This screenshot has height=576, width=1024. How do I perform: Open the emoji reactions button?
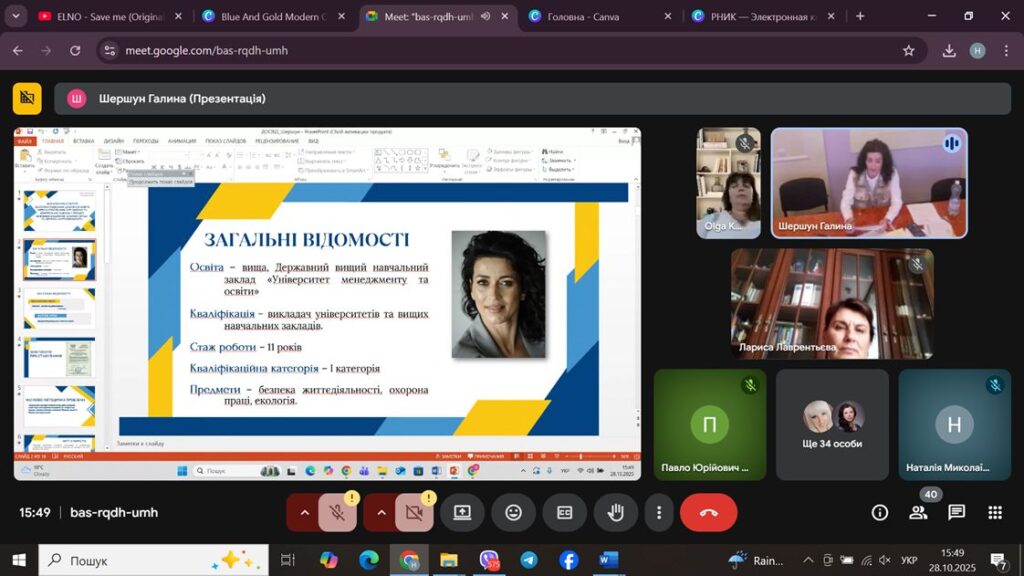tap(513, 513)
